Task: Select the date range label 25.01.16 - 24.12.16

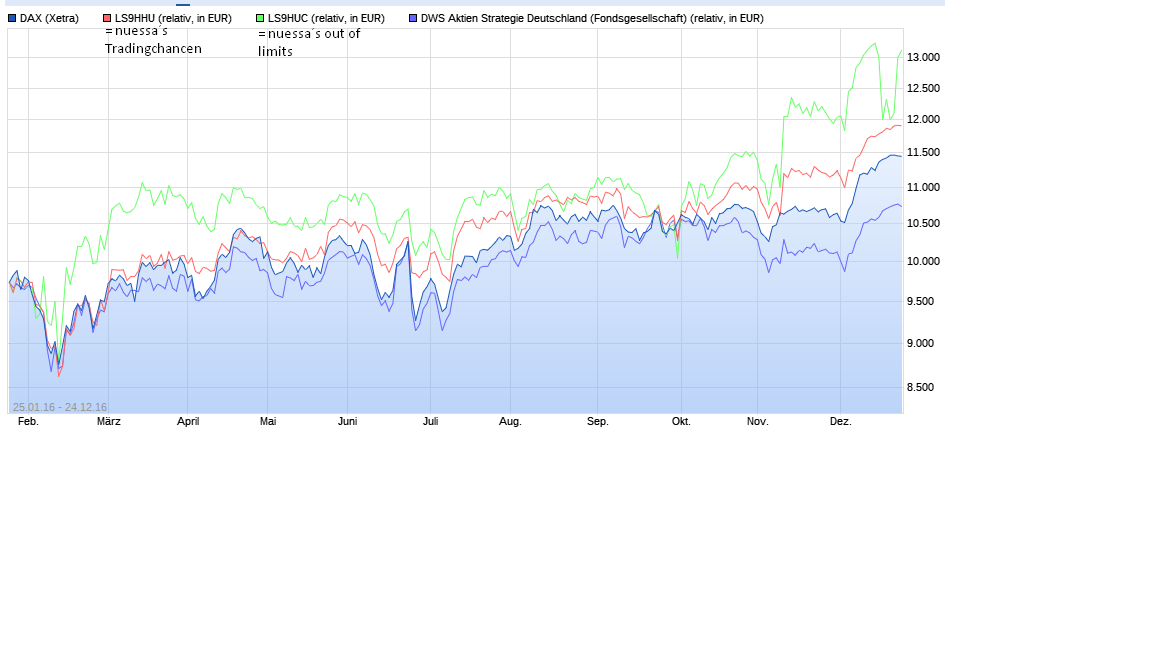Action: click(59, 406)
